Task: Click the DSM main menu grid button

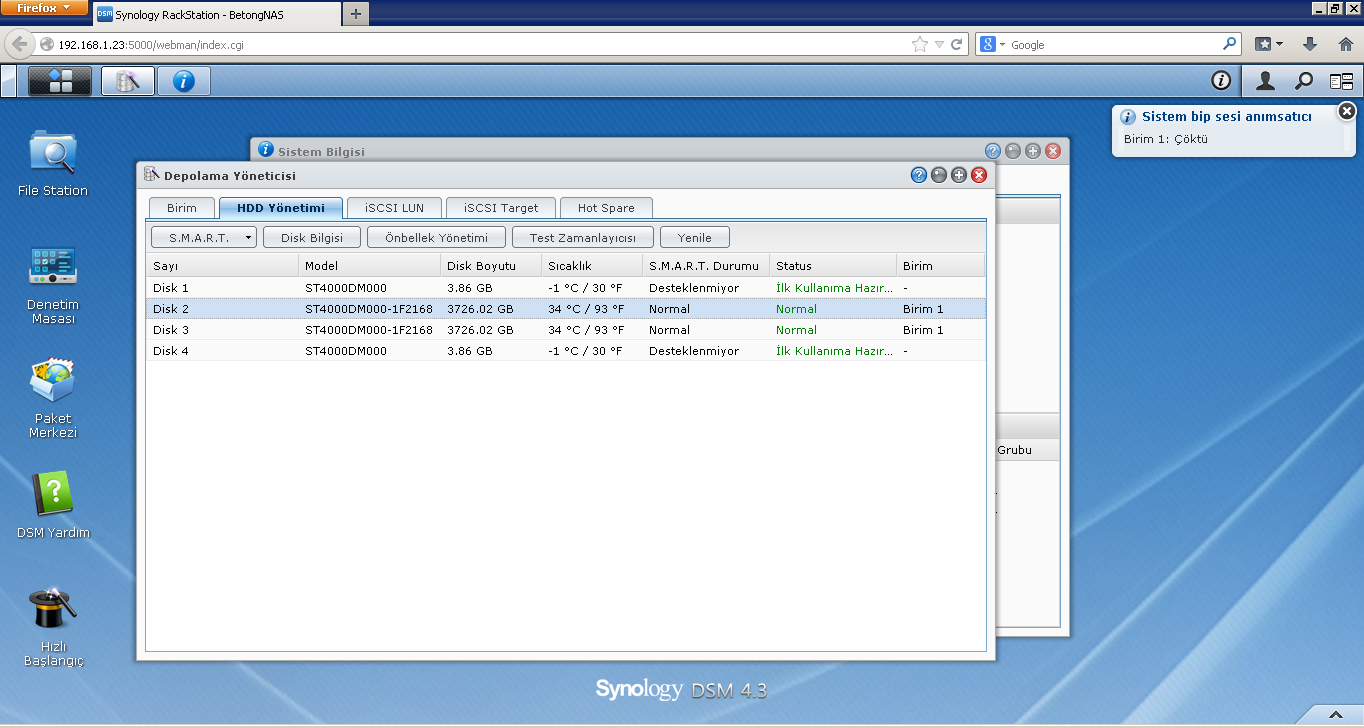Action: click(x=60, y=81)
